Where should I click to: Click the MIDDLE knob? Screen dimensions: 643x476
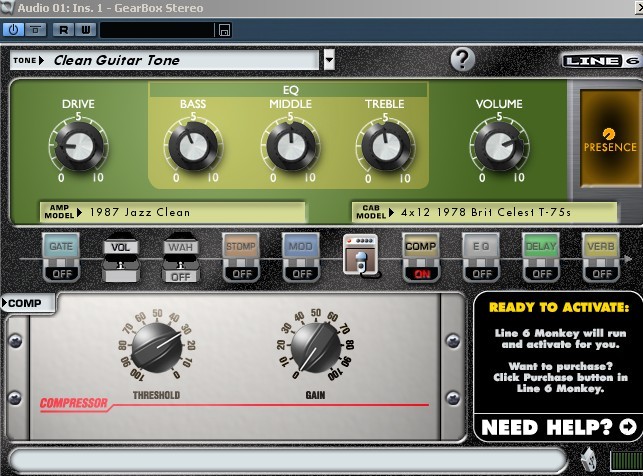[291, 146]
